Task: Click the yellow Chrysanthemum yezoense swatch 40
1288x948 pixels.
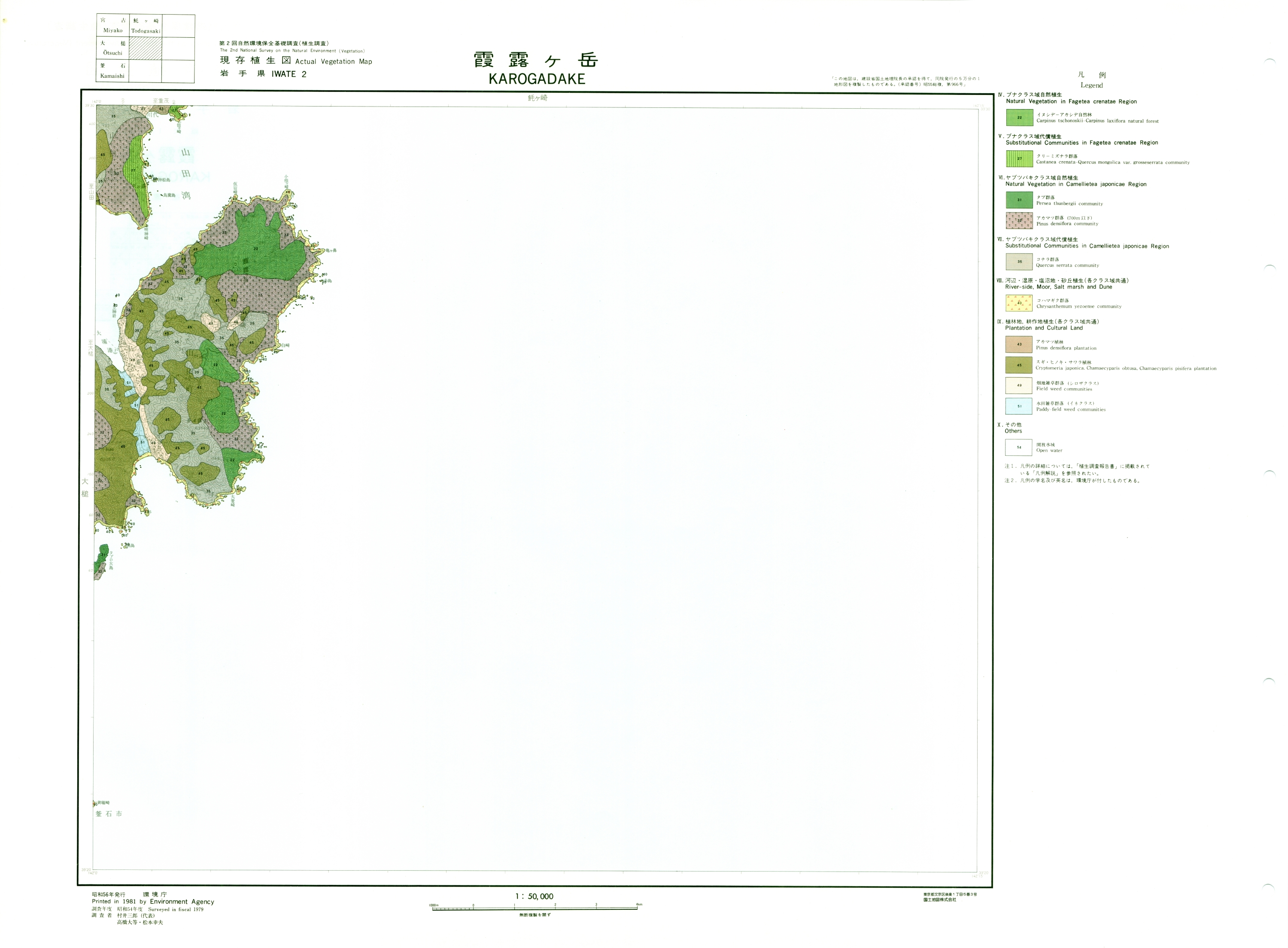Action: click(1019, 302)
